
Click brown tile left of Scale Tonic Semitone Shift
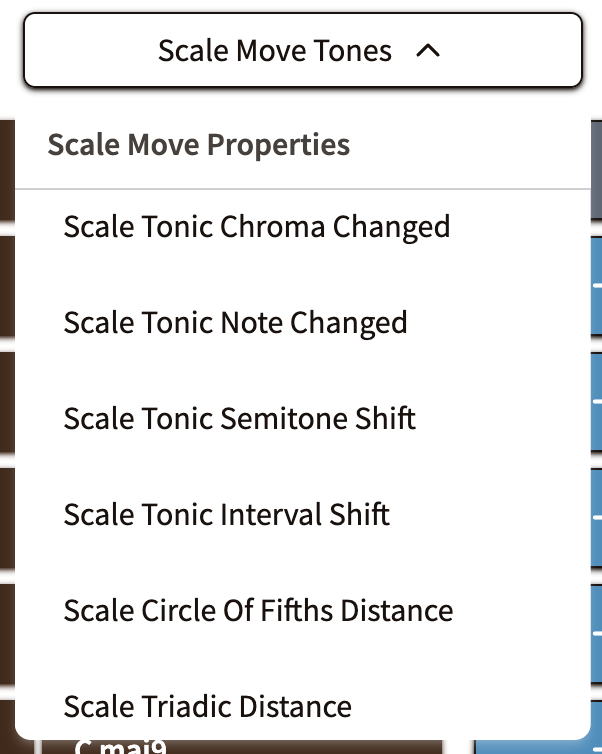[x=6, y=400]
